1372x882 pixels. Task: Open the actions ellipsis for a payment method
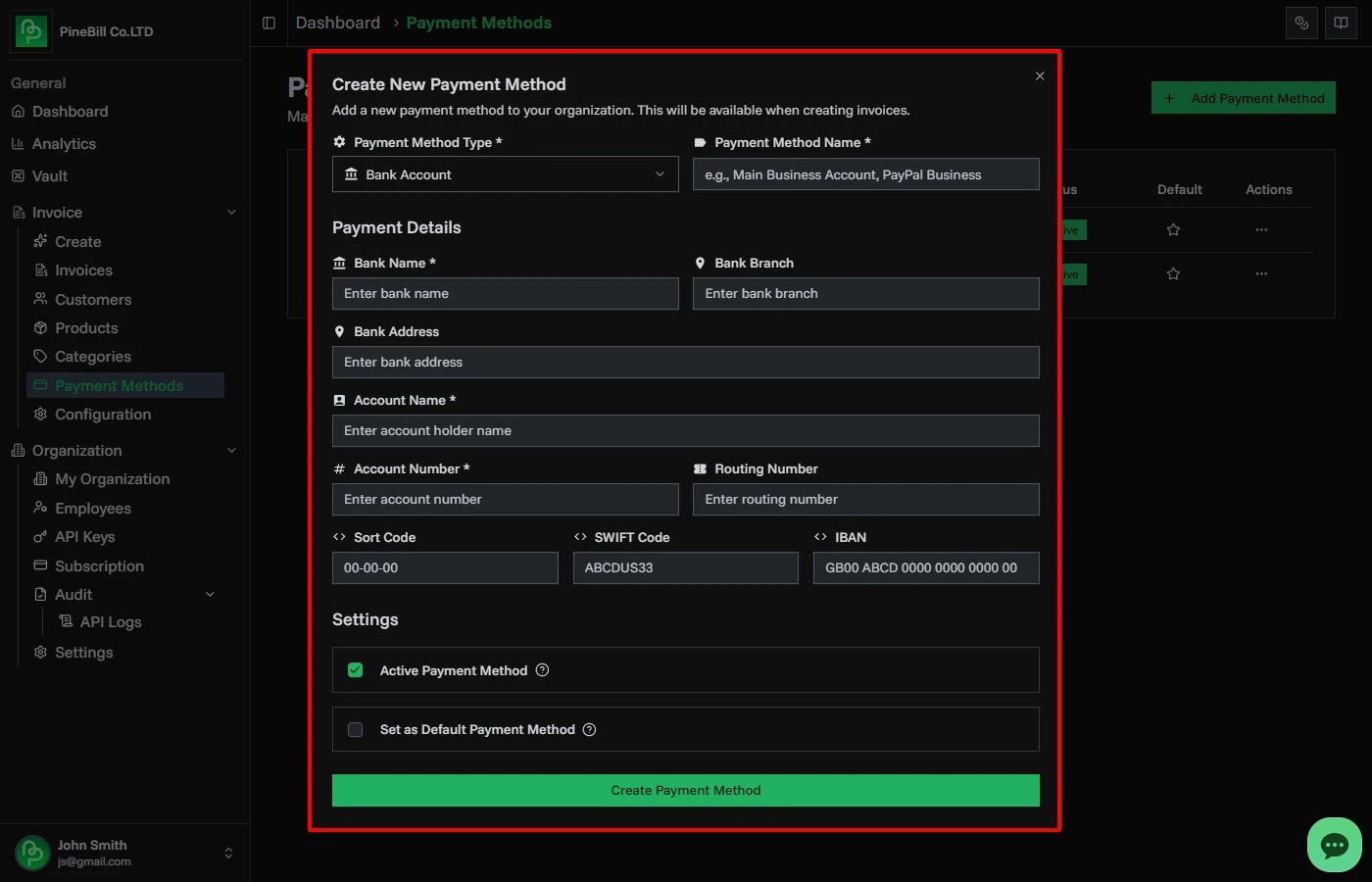pos(1261,229)
